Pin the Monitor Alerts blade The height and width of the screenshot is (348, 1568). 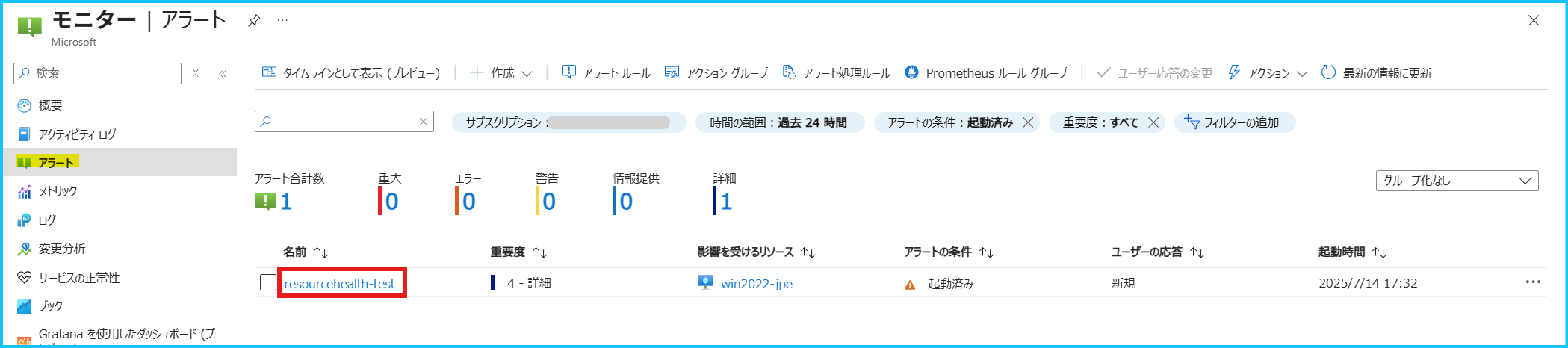(x=254, y=20)
